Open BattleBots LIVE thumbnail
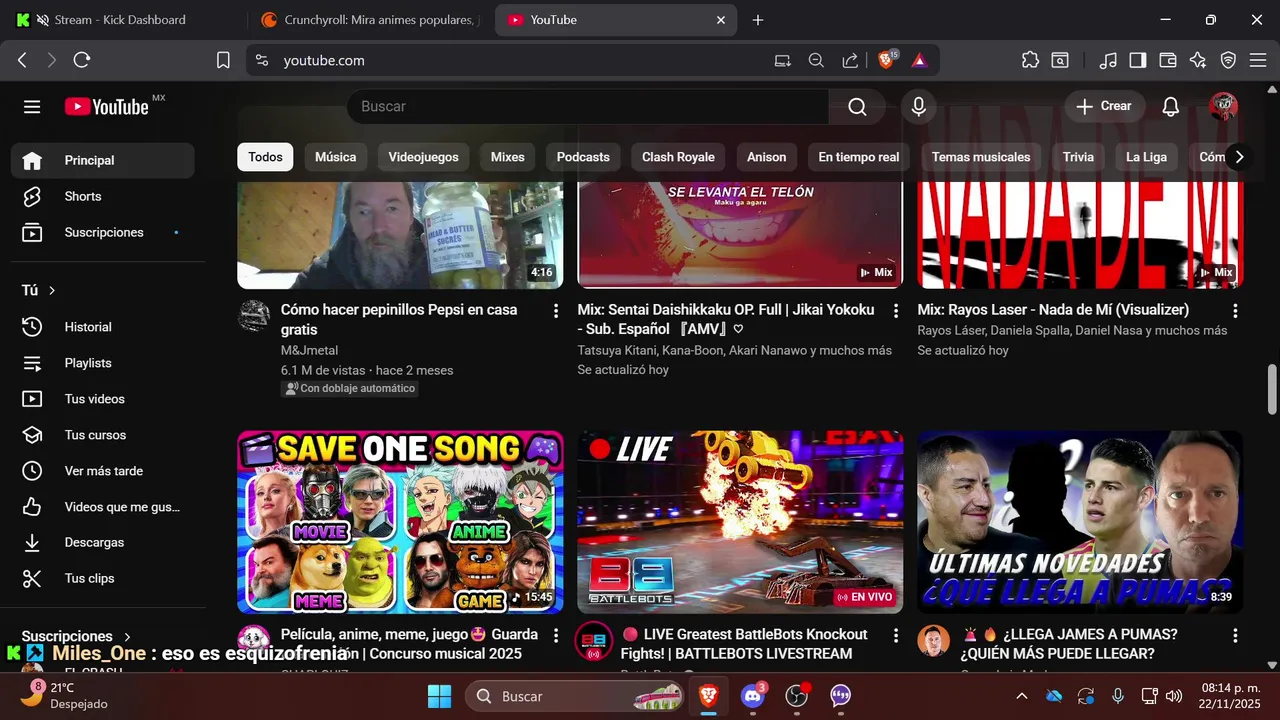The width and height of the screenshot is (1280, 720). coord(740,522)
